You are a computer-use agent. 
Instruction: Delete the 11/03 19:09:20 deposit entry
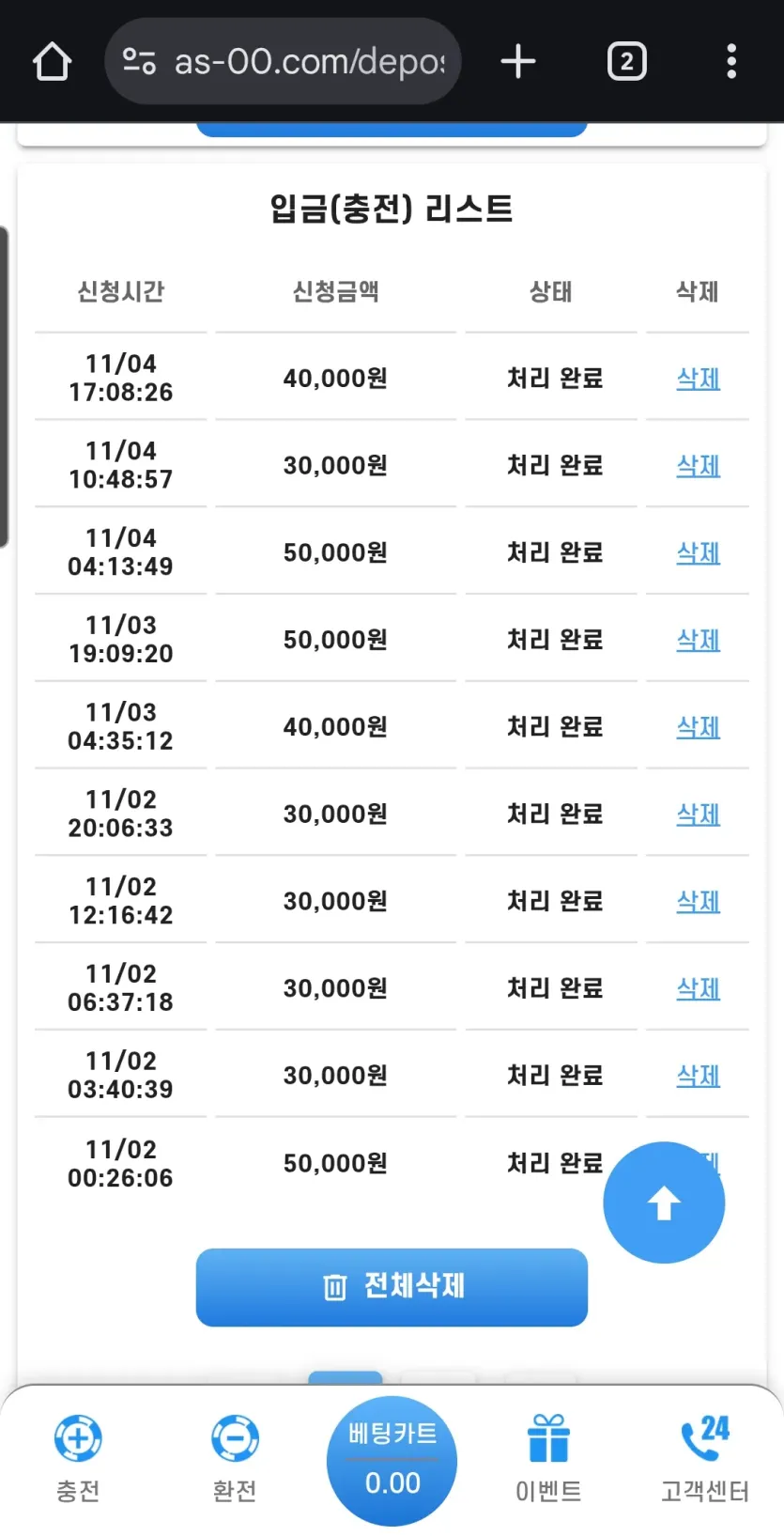[699, 641]
